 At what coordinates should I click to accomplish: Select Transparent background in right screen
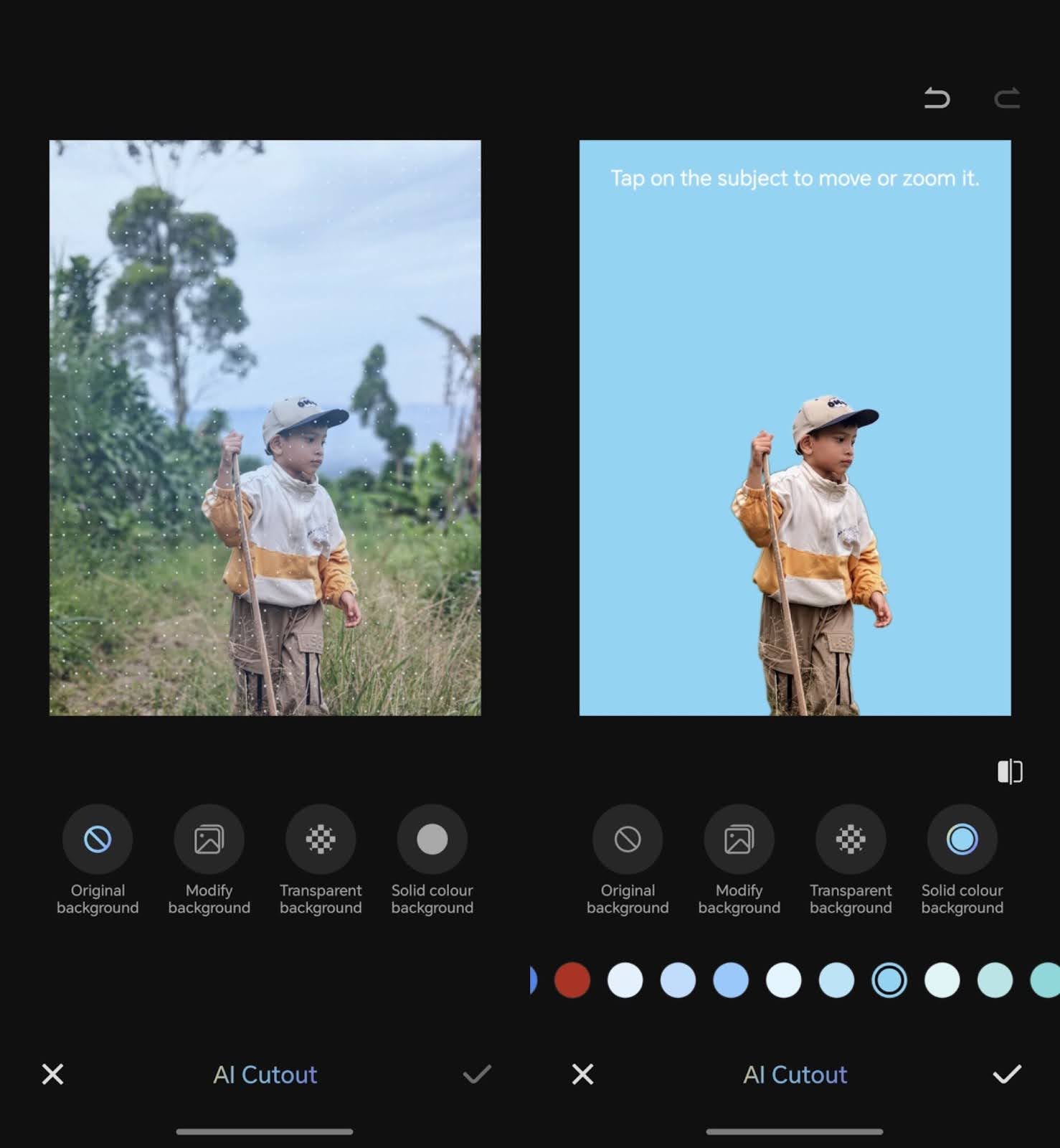click(x=851, y=860)
